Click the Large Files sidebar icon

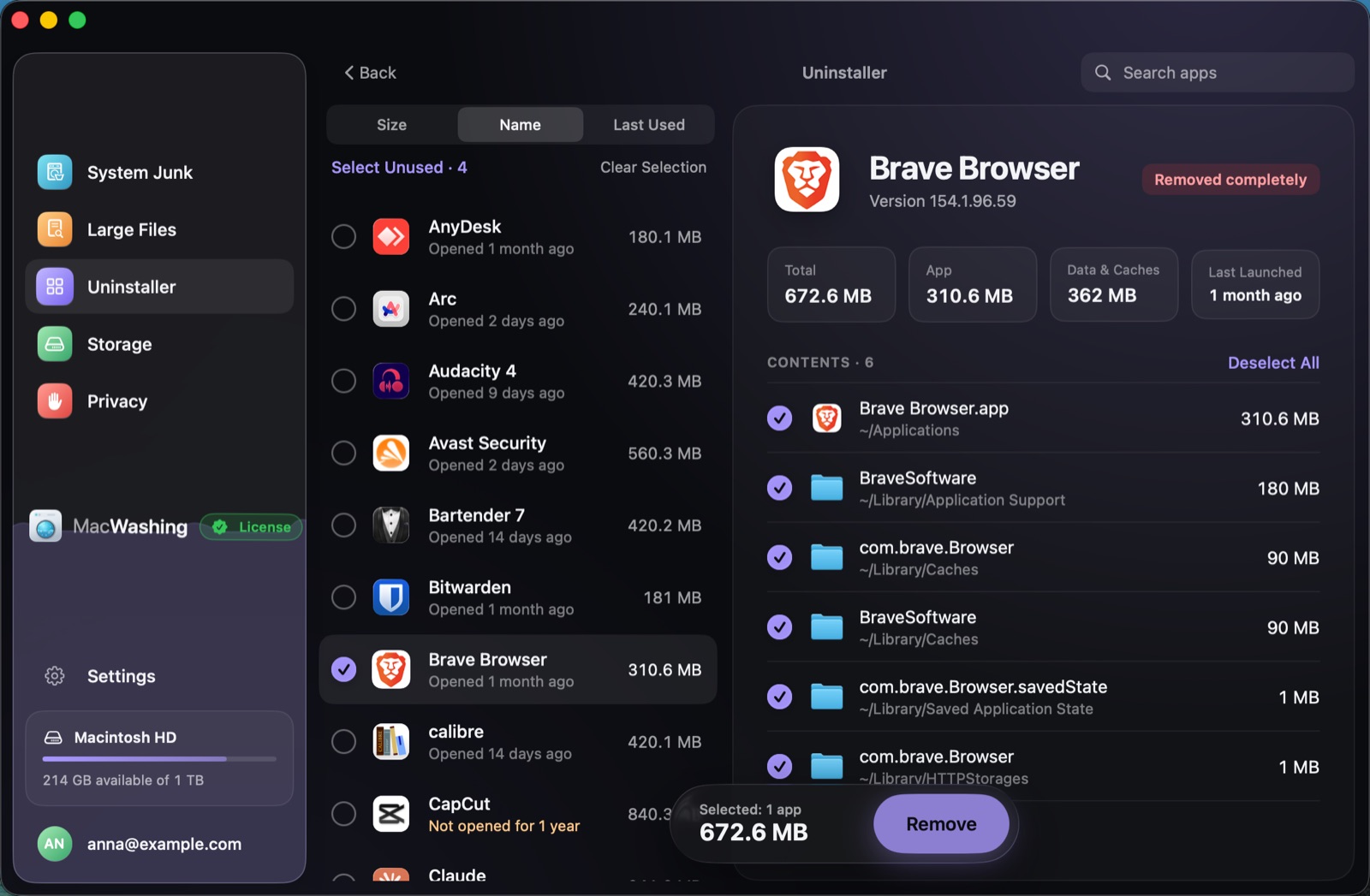pos(55,229)
